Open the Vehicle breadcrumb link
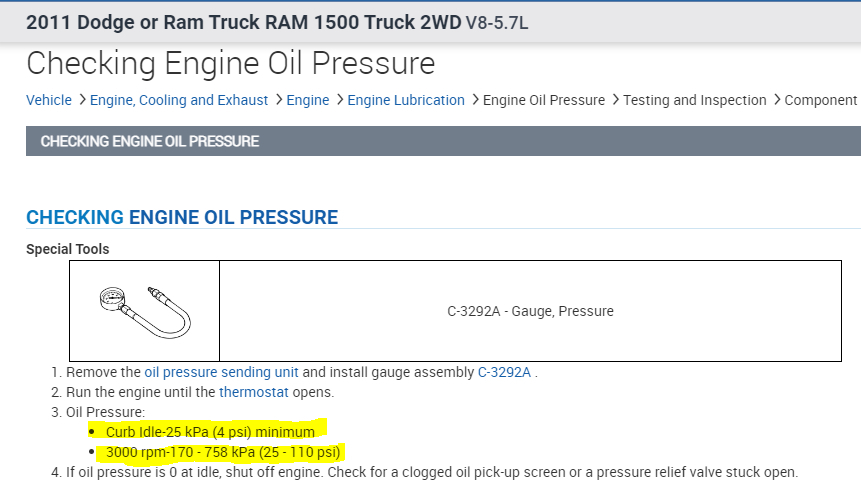The height and width of the screenshot is (504, 861). 49,100
